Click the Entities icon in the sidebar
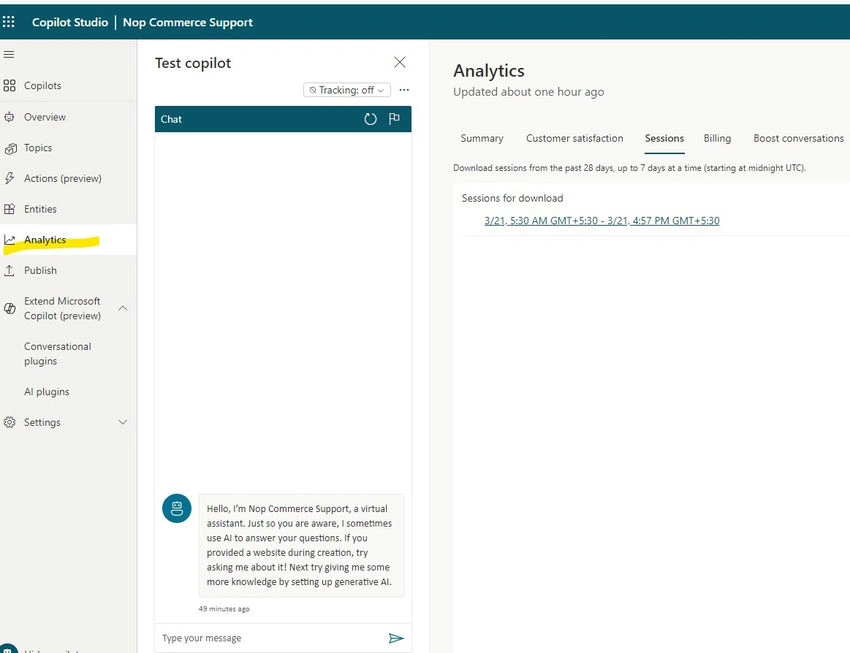 pos(9,209)
